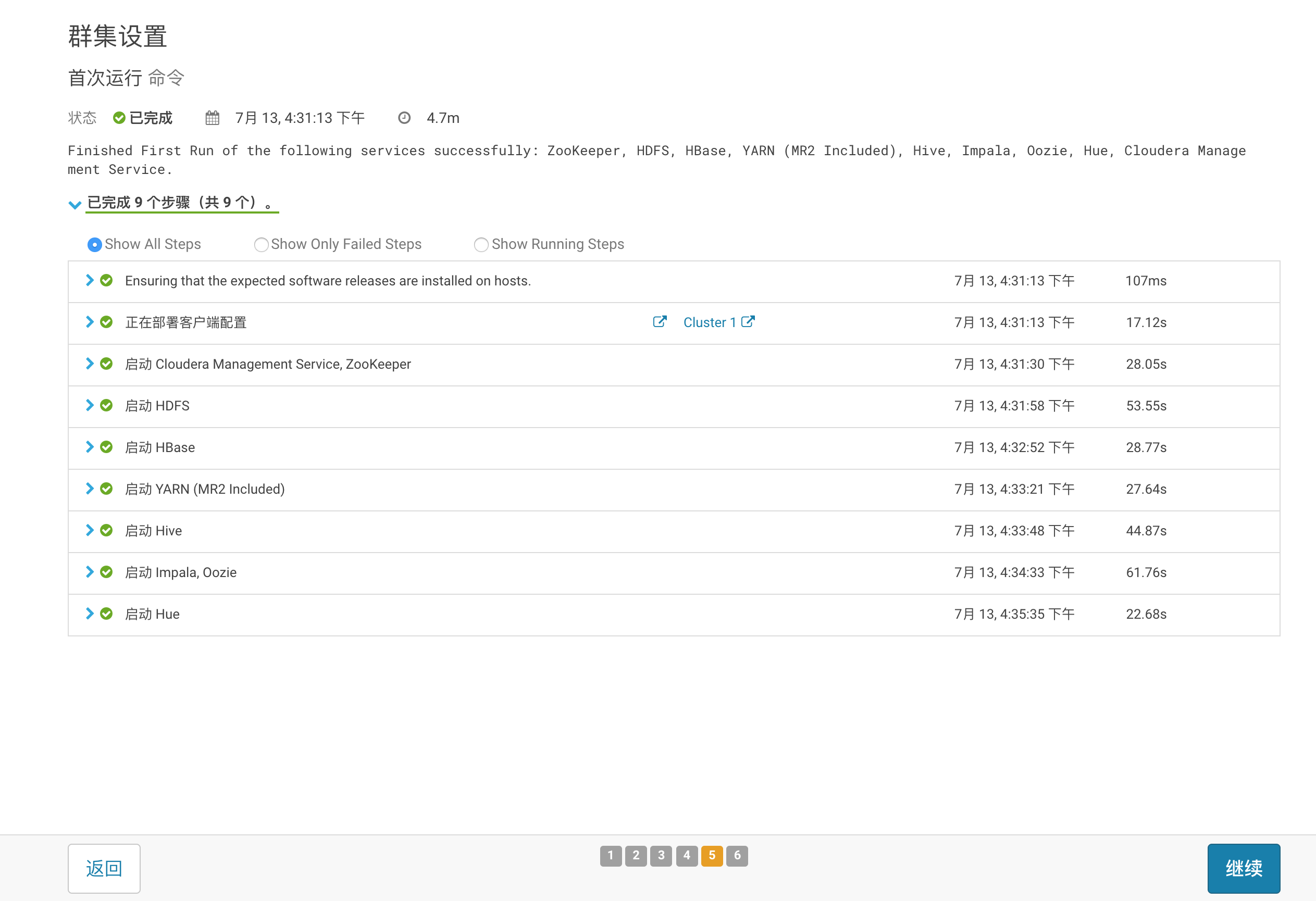This screenshot has width=1316, height=901.
Task: Click green checkmark on 启动 Hue step
Action: pyautogui.click(x=106, y=614)
